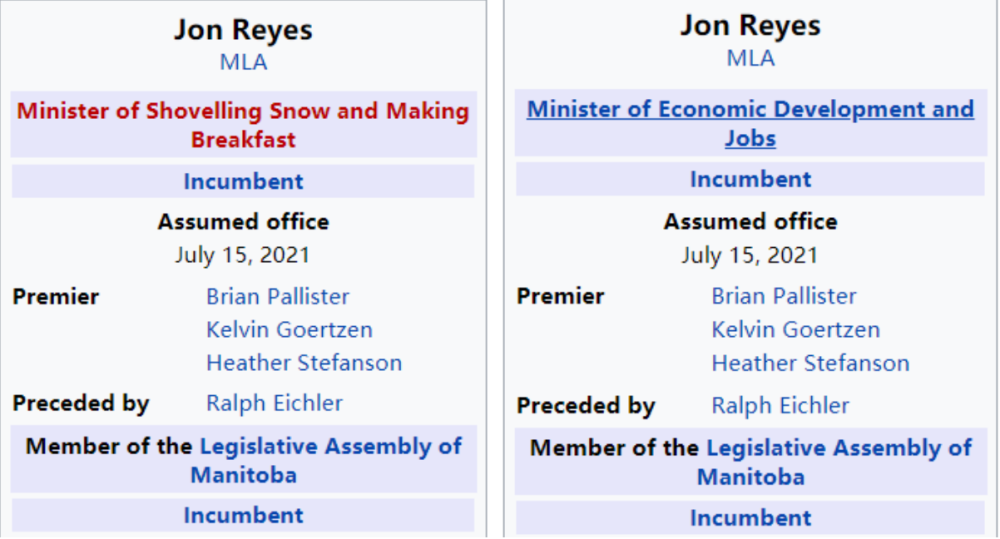
Task: Go to Legislative Assembly of Manitoba, right infobox
Action: pyautogui.click(x=838, y=448)
